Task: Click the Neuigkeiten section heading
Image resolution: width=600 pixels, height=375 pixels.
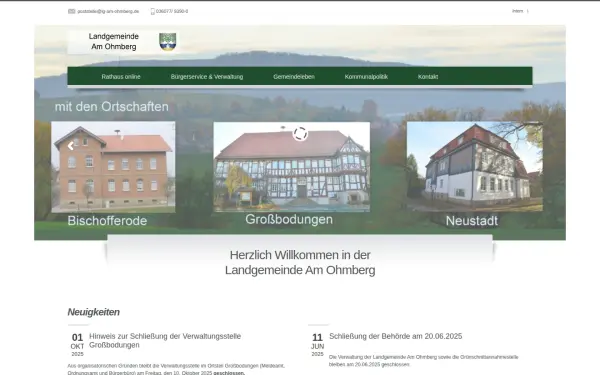Action: point(94,312)
